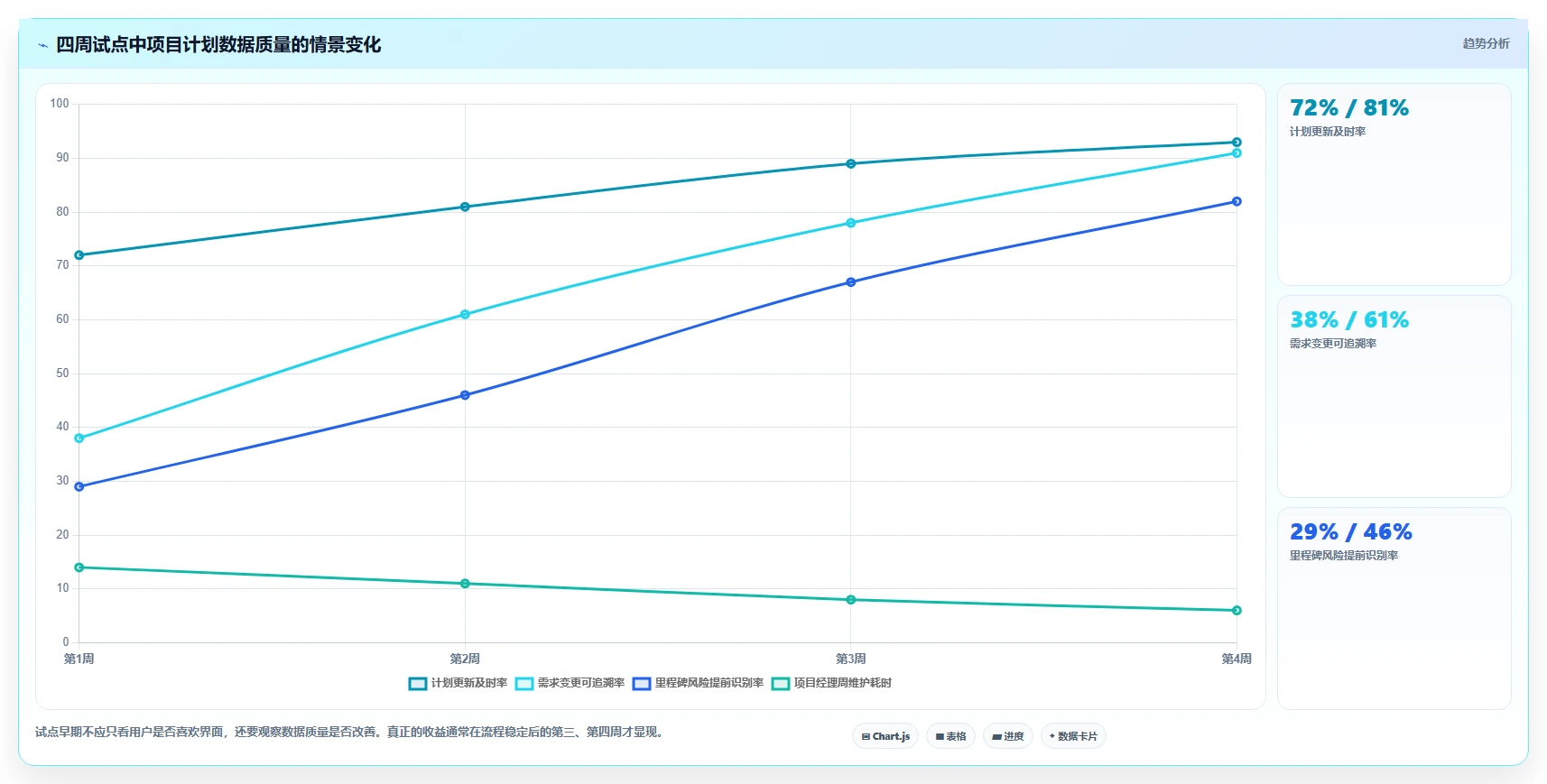Click the 趋势分析 badge in the header
The height and width of the screenshot is (784, 1547).
[x=1486, y=43]
